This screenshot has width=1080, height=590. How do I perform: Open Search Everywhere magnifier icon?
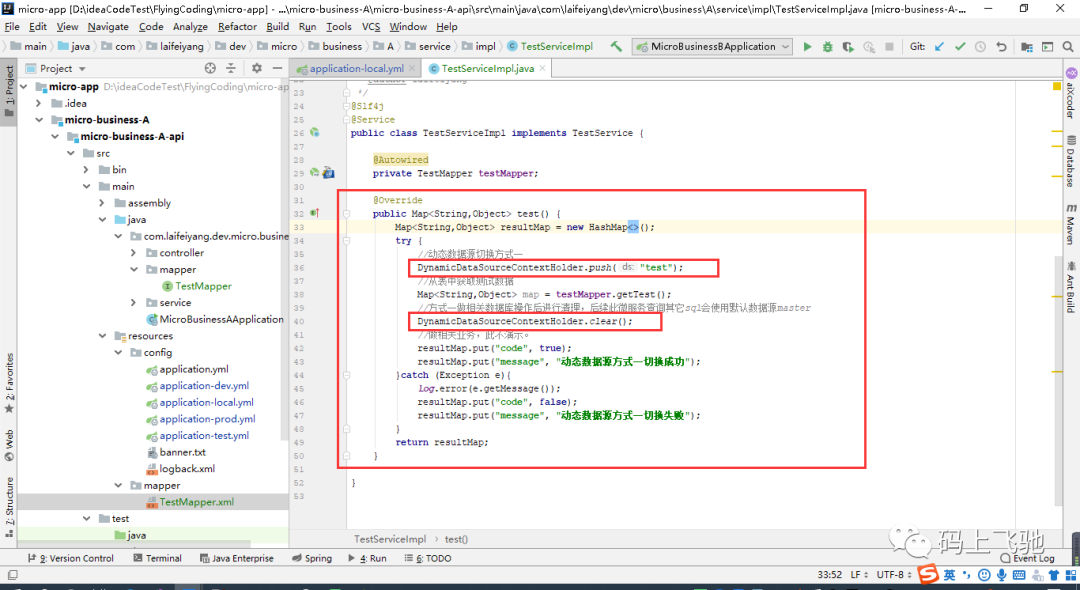1068,47
